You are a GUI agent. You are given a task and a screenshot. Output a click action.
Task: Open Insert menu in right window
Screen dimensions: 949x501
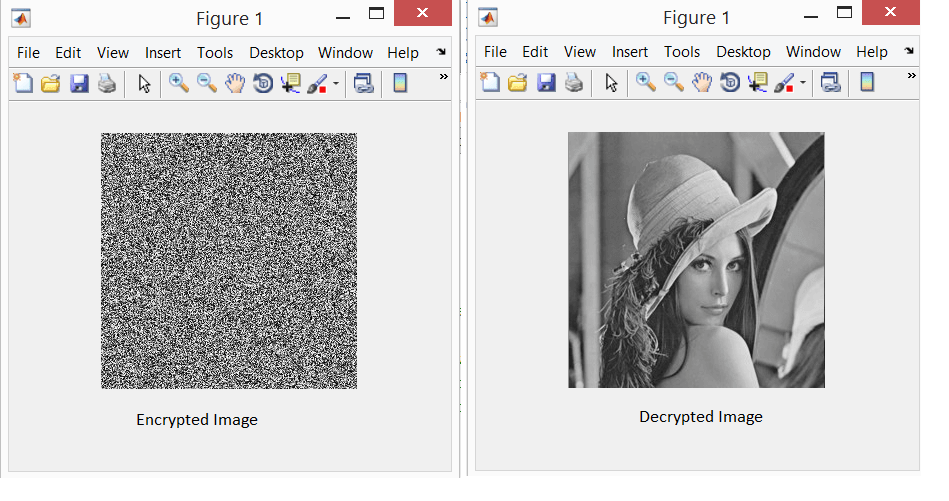pos(629,52)
